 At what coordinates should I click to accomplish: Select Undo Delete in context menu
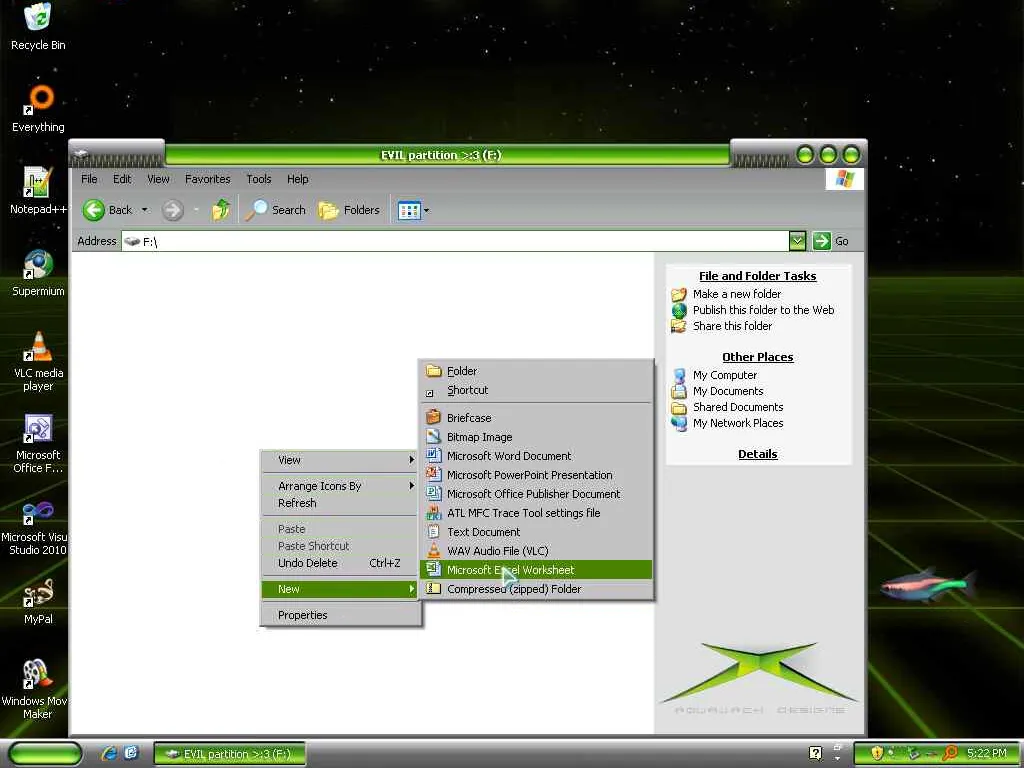pyautogui.click(x=339, y=563)
